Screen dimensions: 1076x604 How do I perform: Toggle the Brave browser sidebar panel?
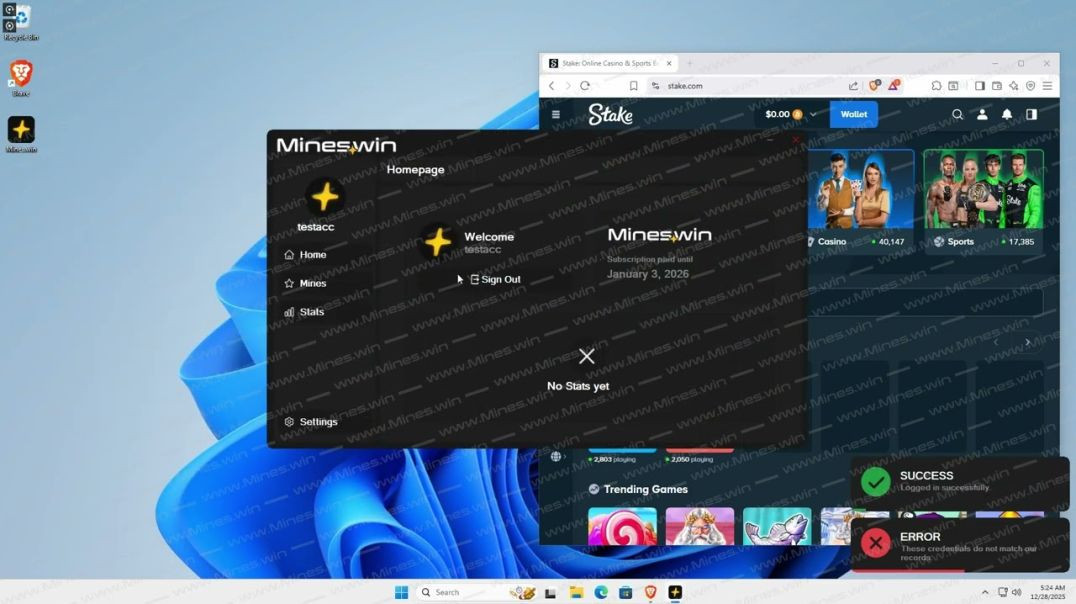coord(980,86)
